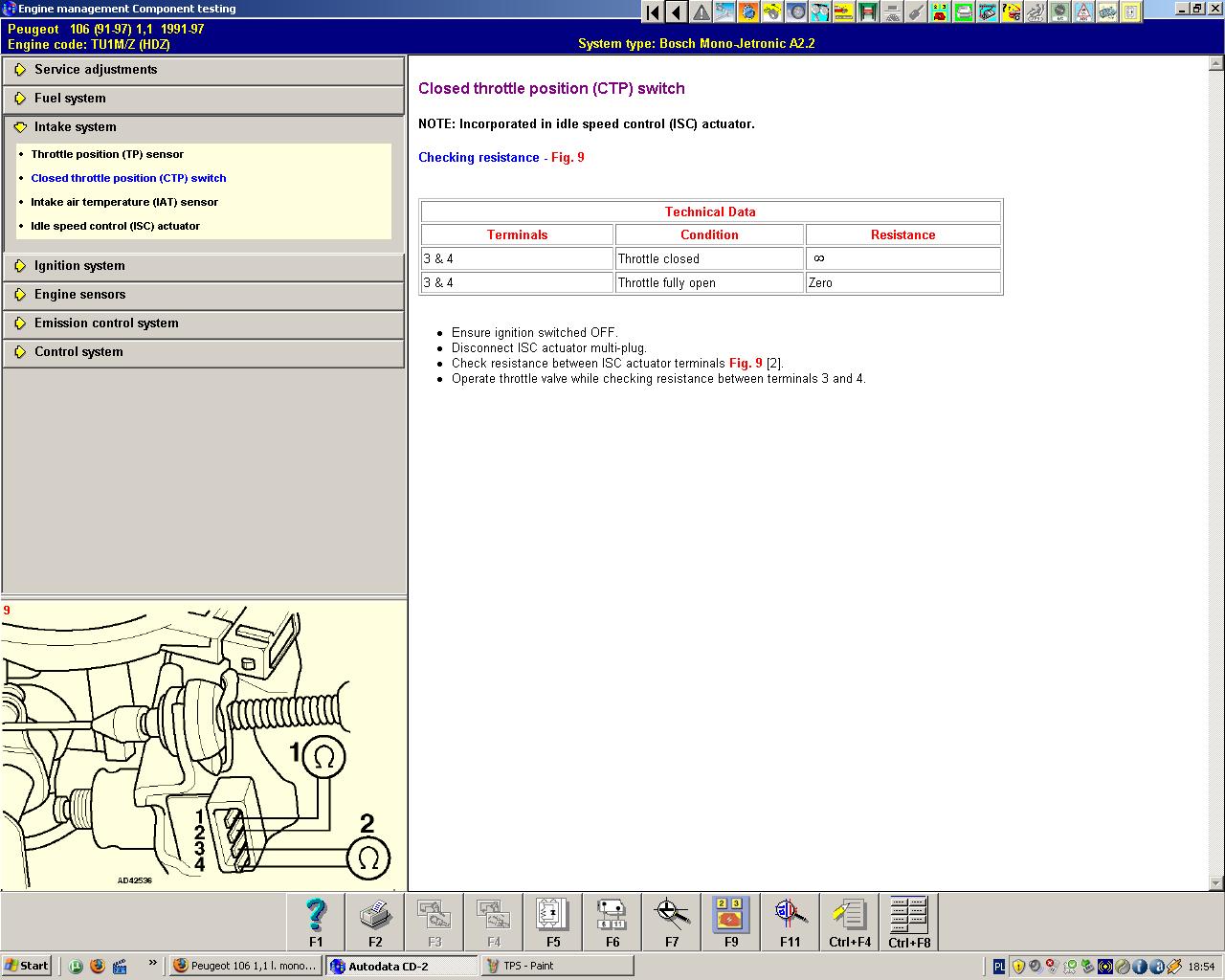Click the PL language indicator in system tray

point(999,967)
